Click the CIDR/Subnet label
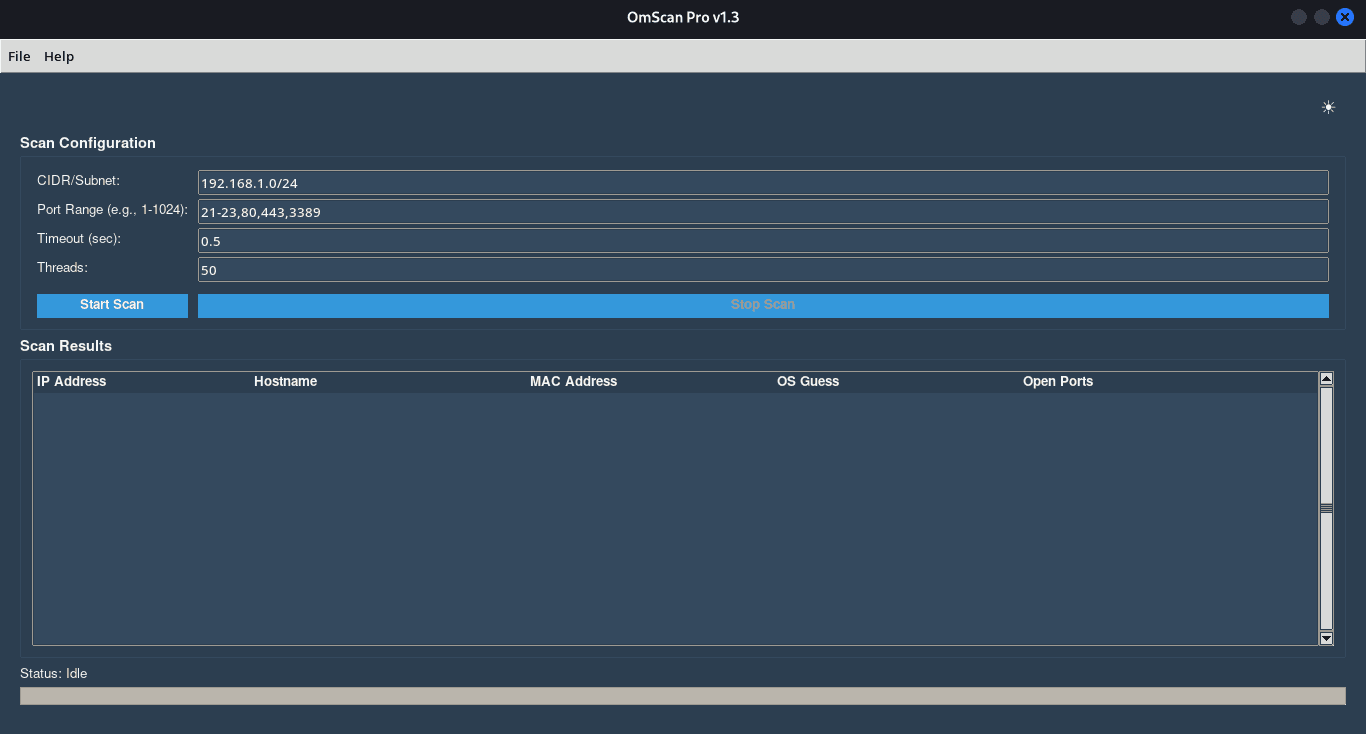The height and width of the screenshot is (734, 1366). pos(78,181)
